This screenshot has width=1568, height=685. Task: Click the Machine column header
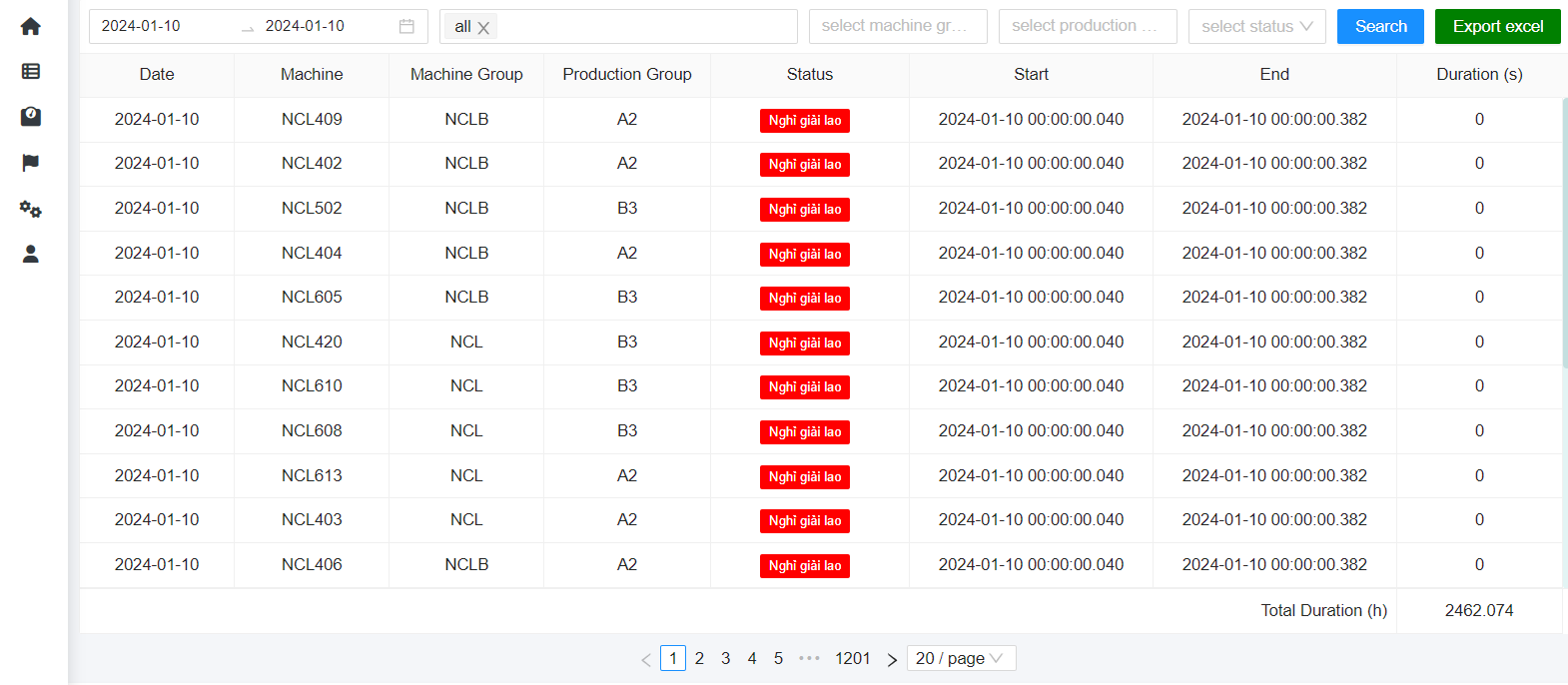tap(312, 74)
